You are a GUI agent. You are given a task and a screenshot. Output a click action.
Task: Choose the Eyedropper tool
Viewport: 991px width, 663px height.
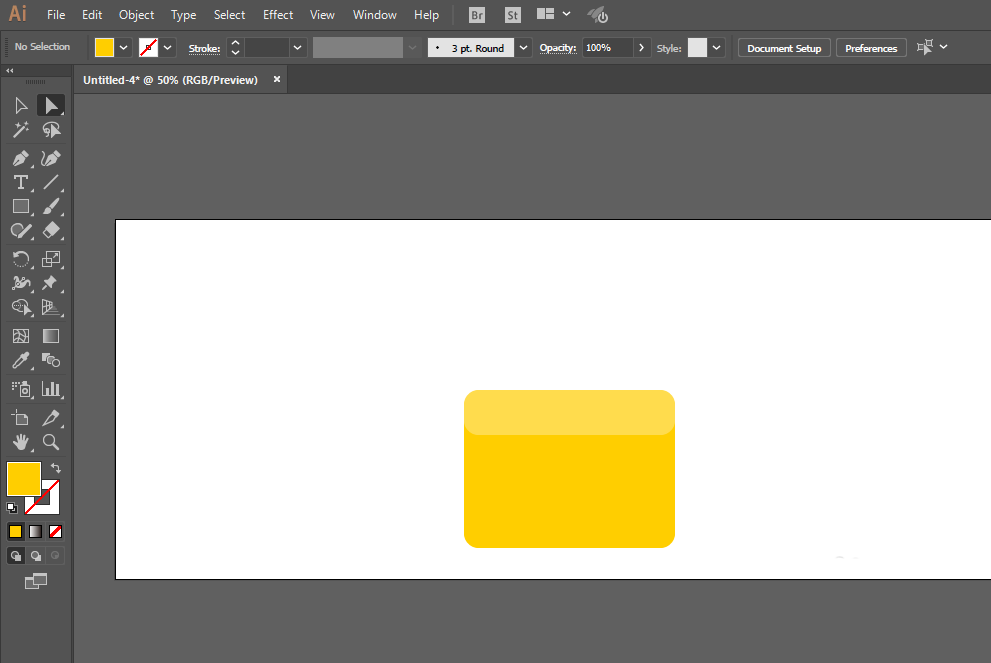pyautogui.click(x=20, y=360)
